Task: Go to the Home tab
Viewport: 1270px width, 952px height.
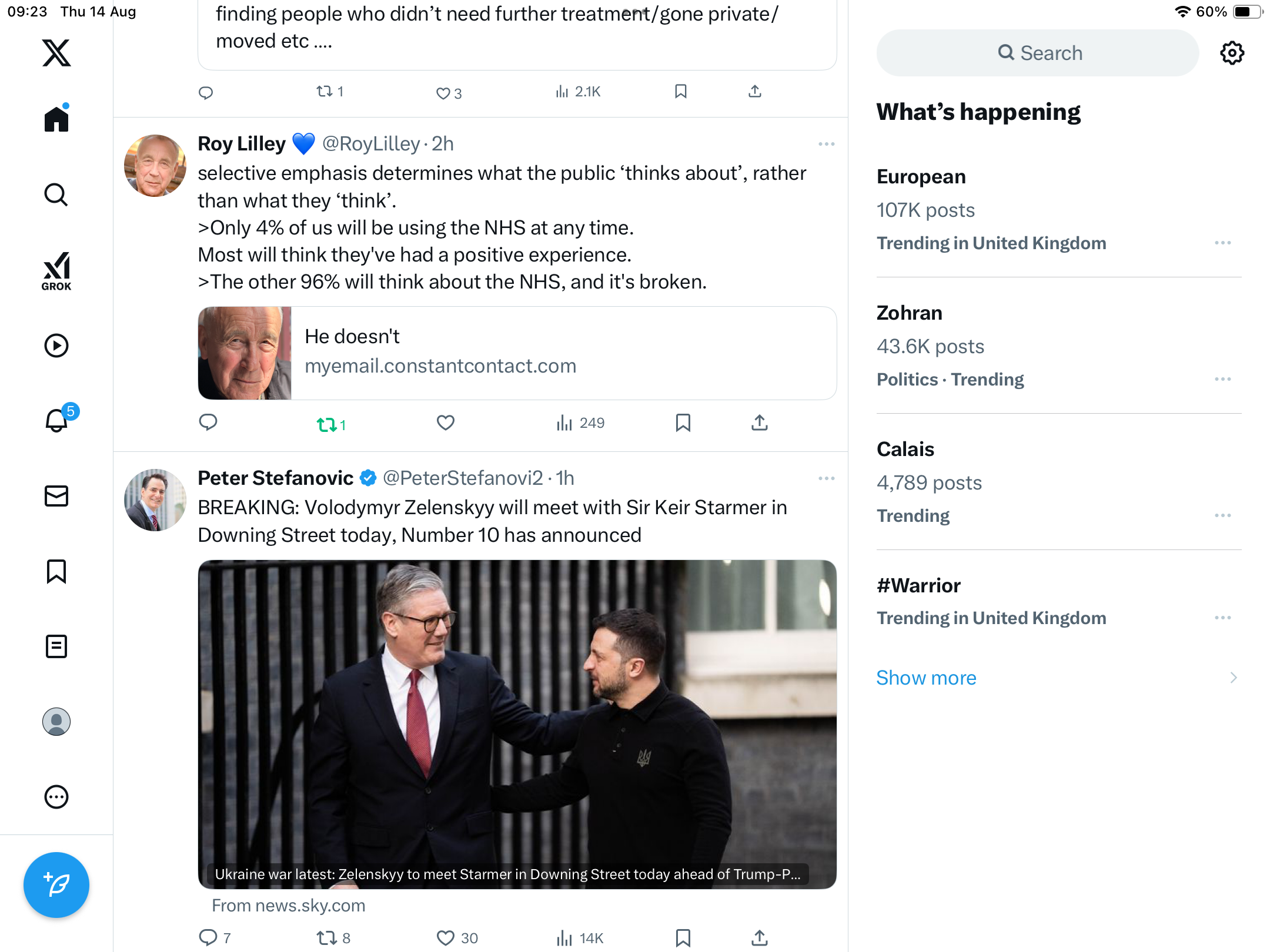Action: (56, 119)
